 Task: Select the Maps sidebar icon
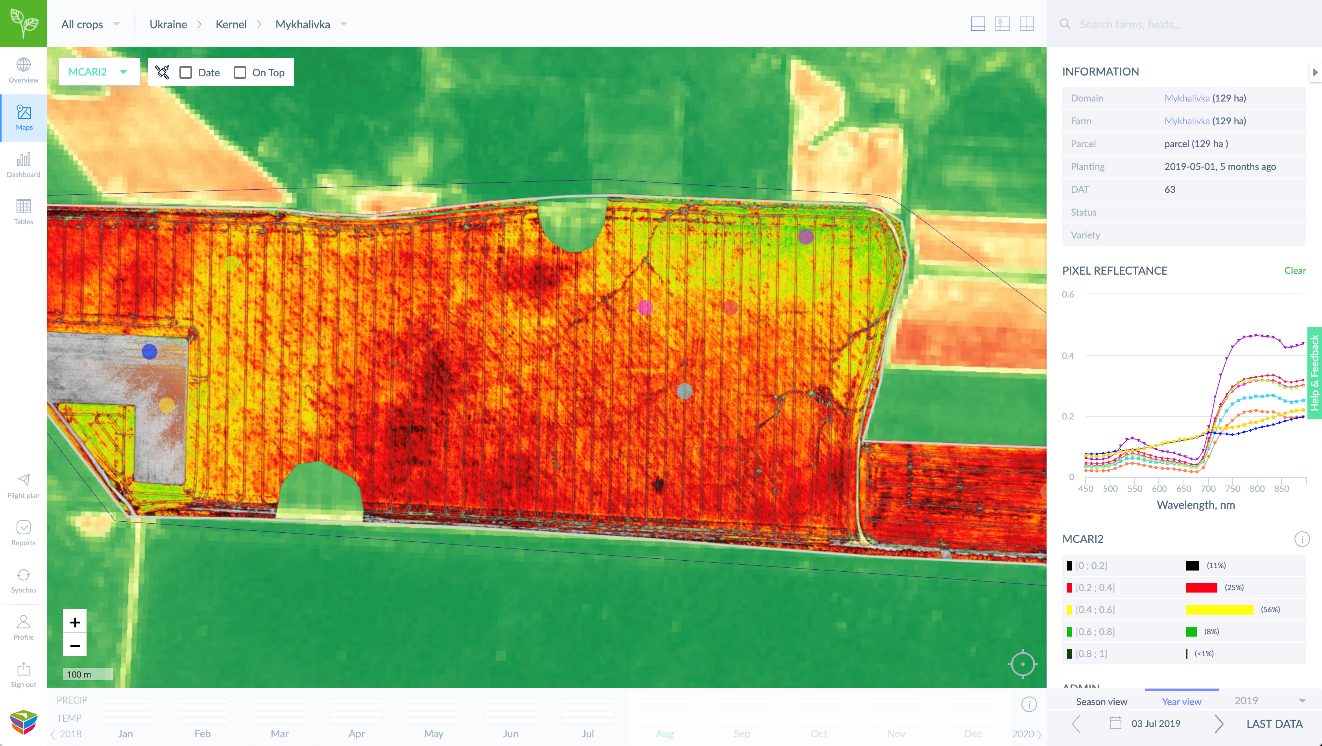tap(23, 118)
